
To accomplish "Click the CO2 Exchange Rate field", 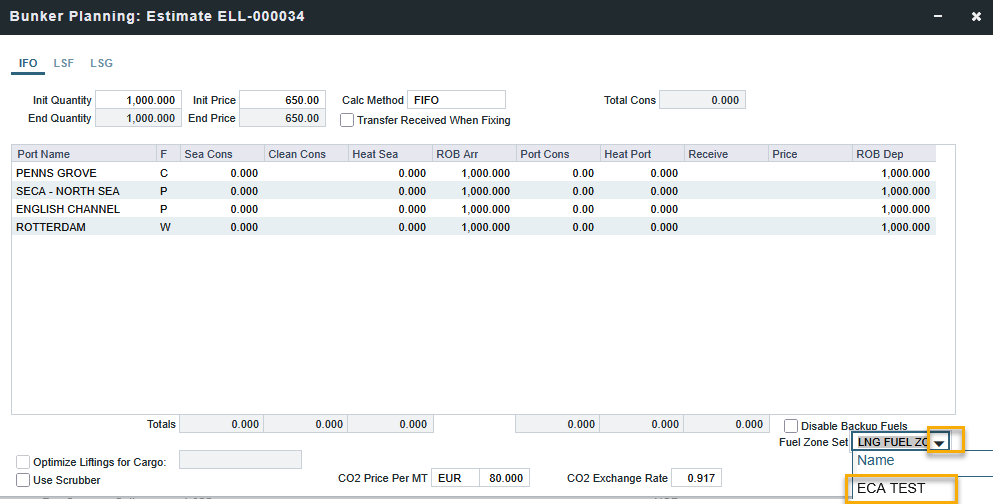I will (x=696, y=478).
